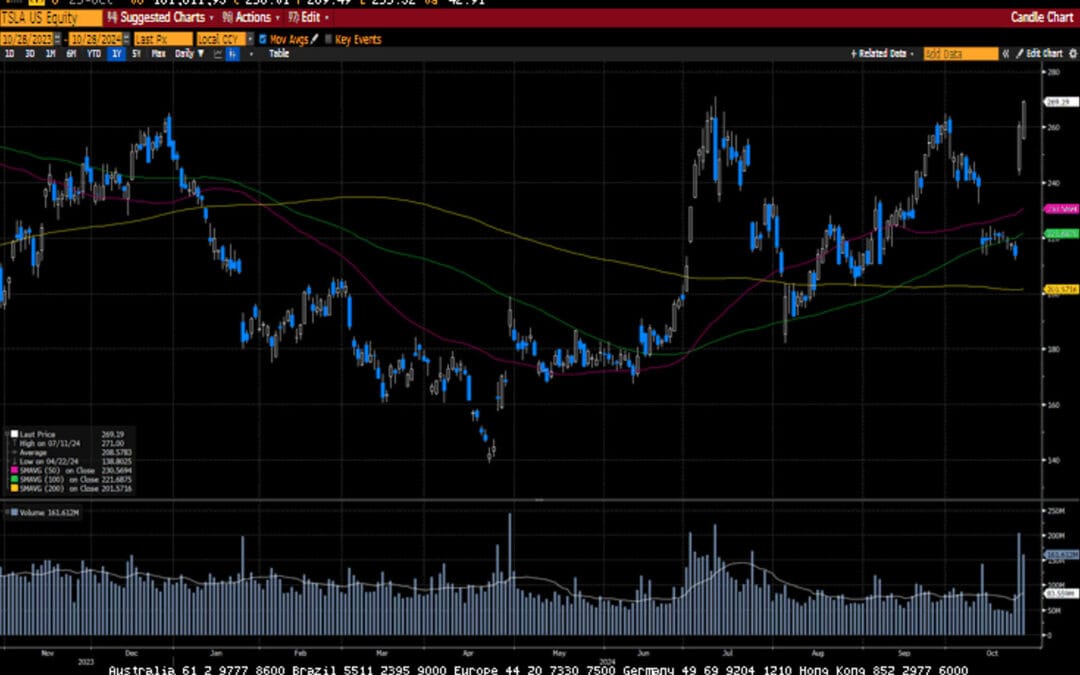This screenshot has width=1080, height=675.
Task: Select the YTD range button
Action: (x=93, y=54)
